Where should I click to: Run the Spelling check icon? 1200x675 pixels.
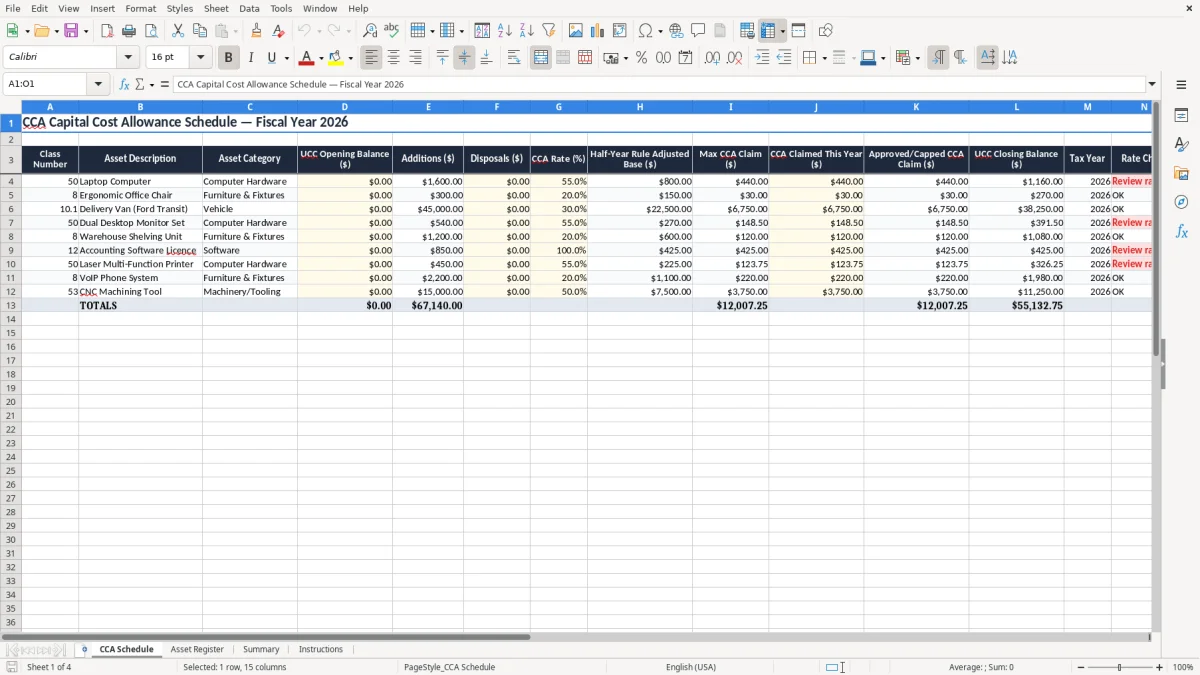click(392, 31)
